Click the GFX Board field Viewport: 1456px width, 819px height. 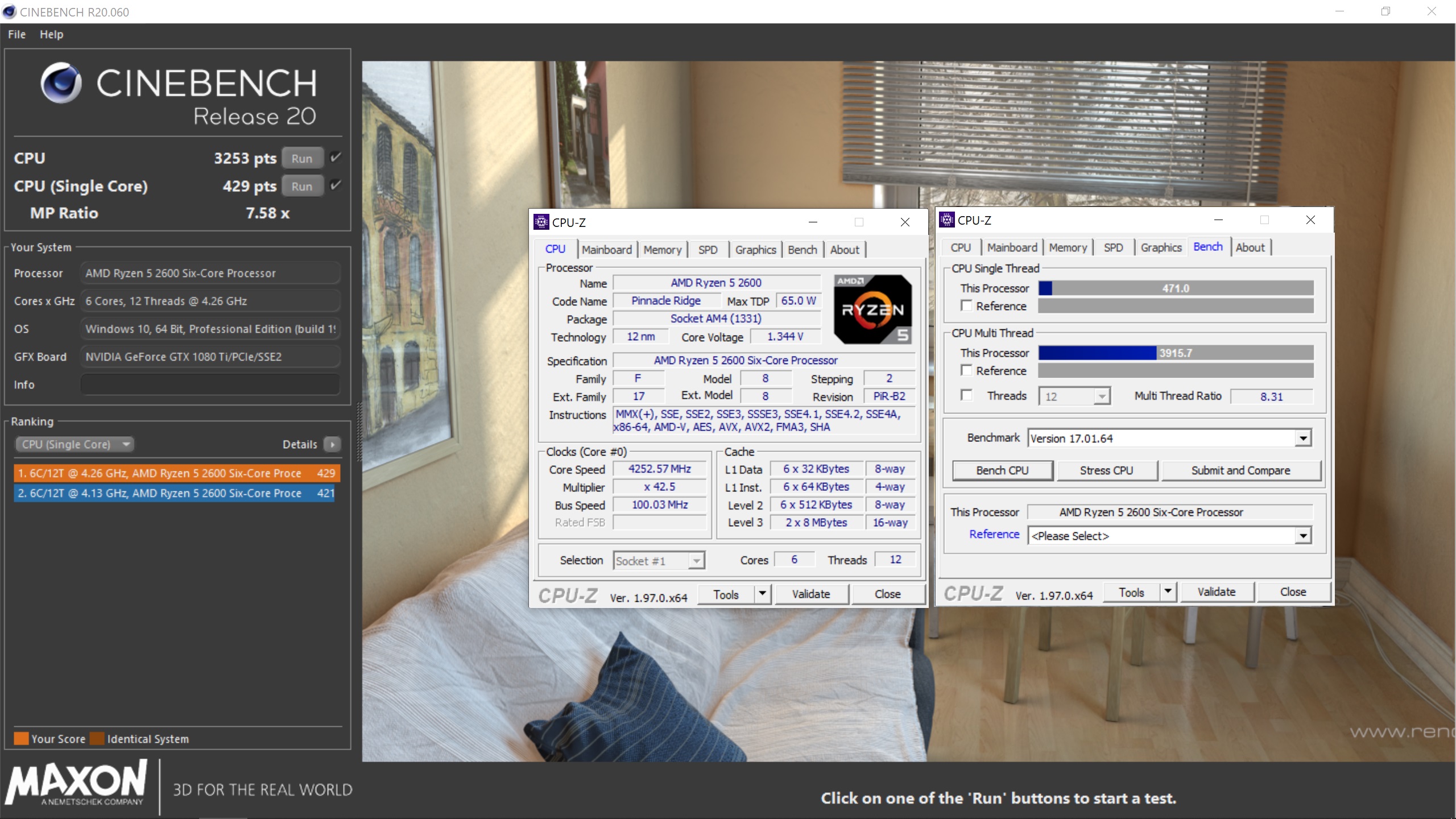(x=210, y=357)
